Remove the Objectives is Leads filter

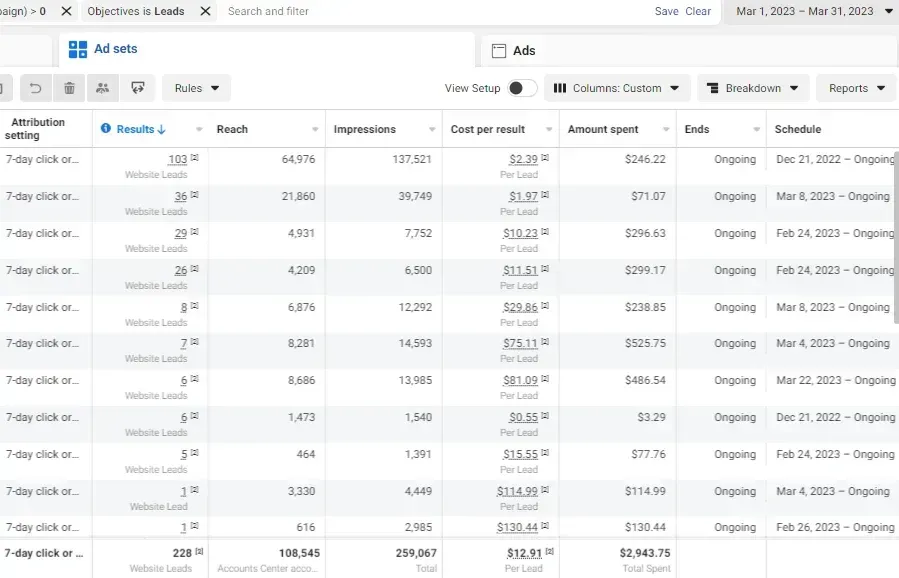click(x=205, y=11)
